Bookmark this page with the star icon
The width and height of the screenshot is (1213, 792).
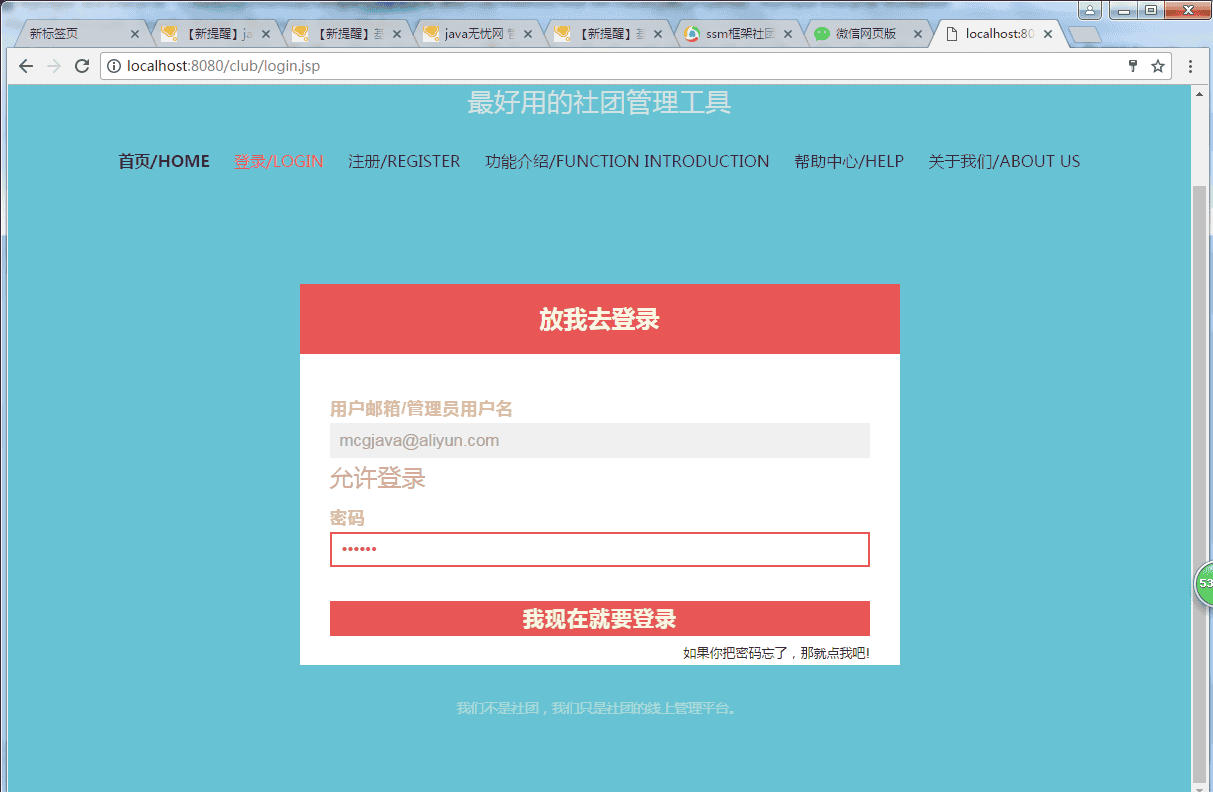1158,66
